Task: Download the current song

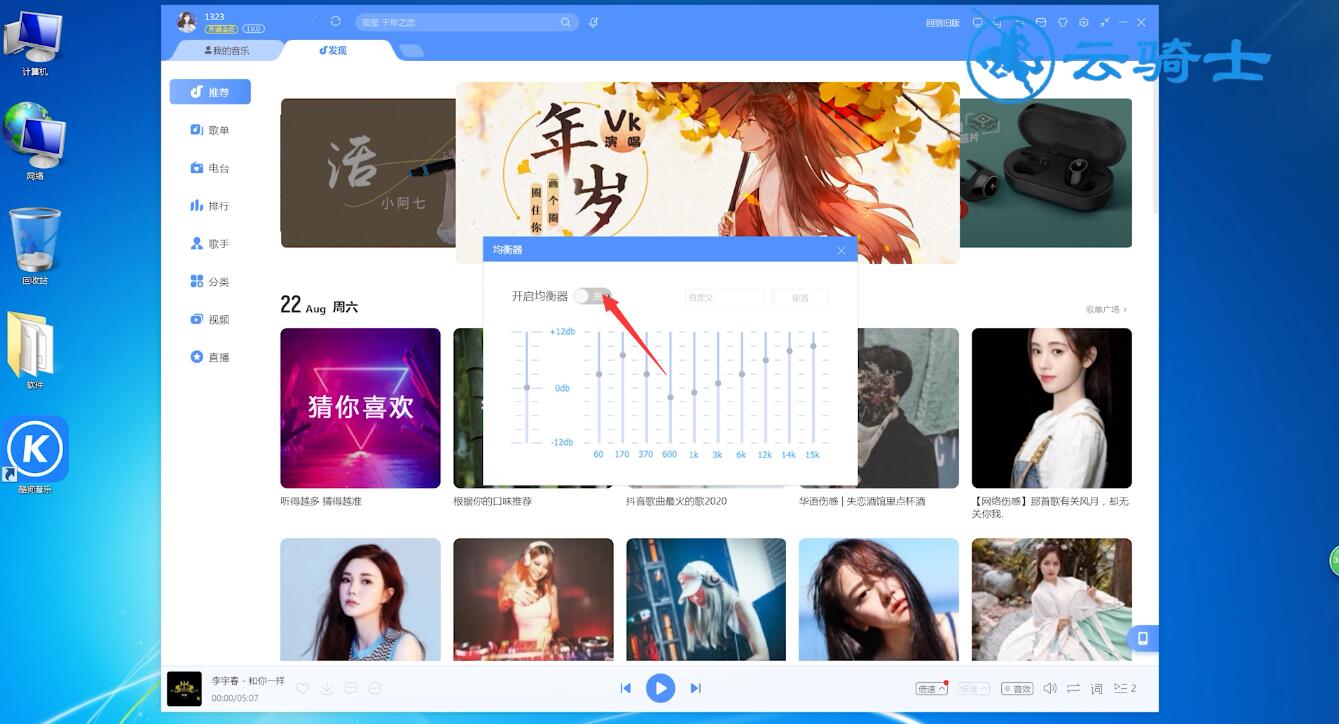Action: click(x=326, y=688)
